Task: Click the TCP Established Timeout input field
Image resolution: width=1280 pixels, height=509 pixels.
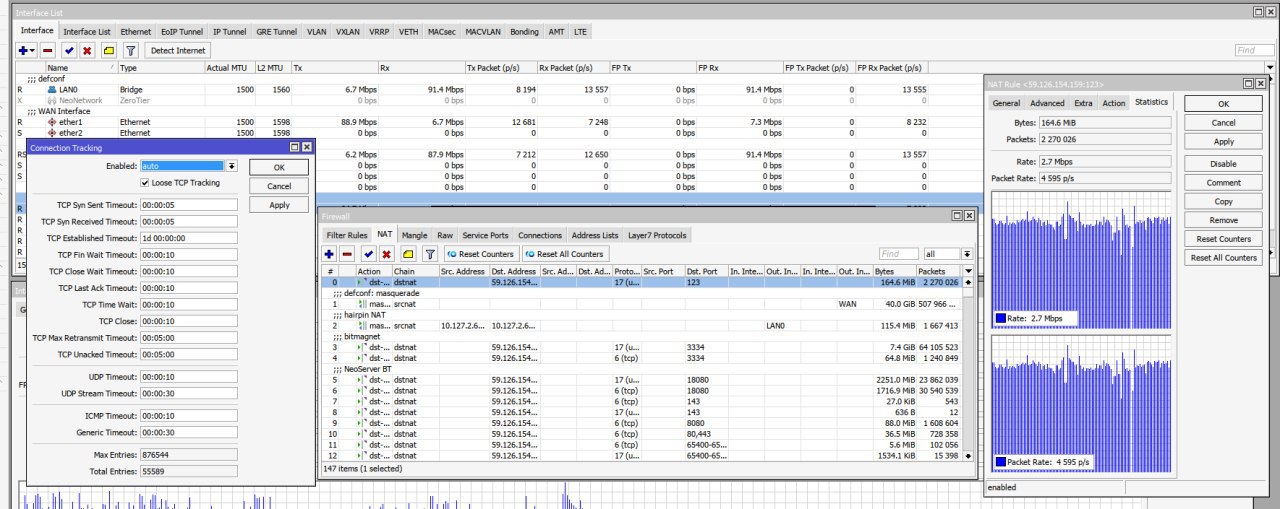Action: tap(189, 238)
